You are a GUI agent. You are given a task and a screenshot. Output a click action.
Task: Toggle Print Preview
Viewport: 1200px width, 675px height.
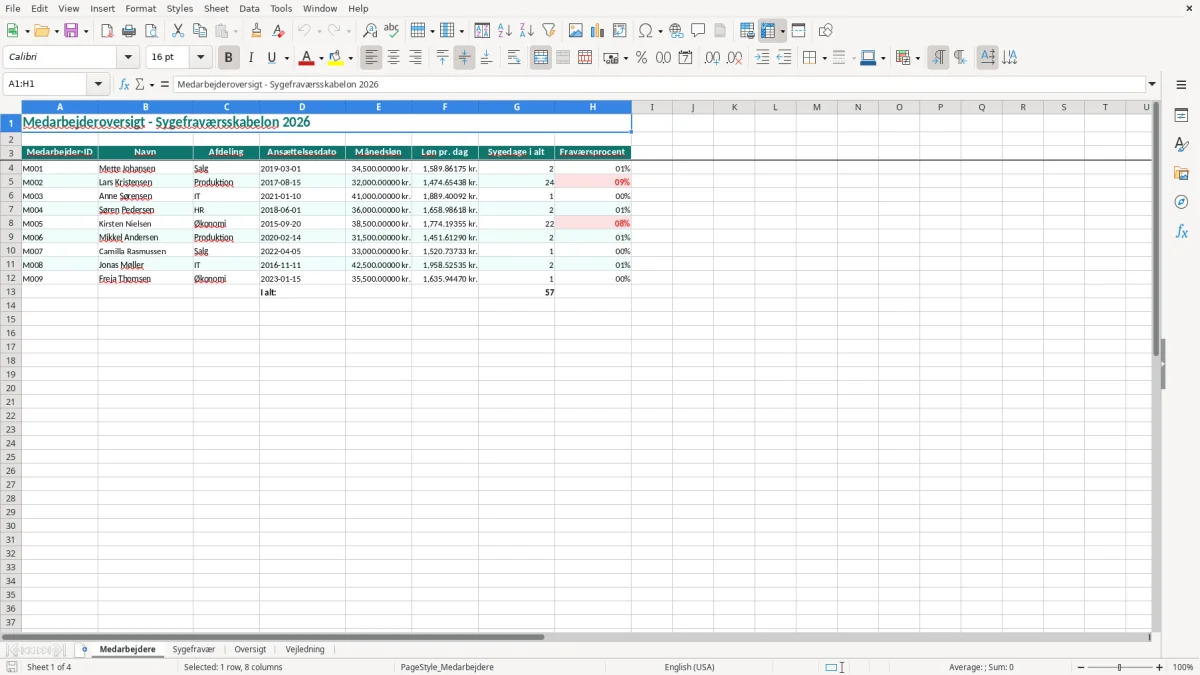coord(151,31)
